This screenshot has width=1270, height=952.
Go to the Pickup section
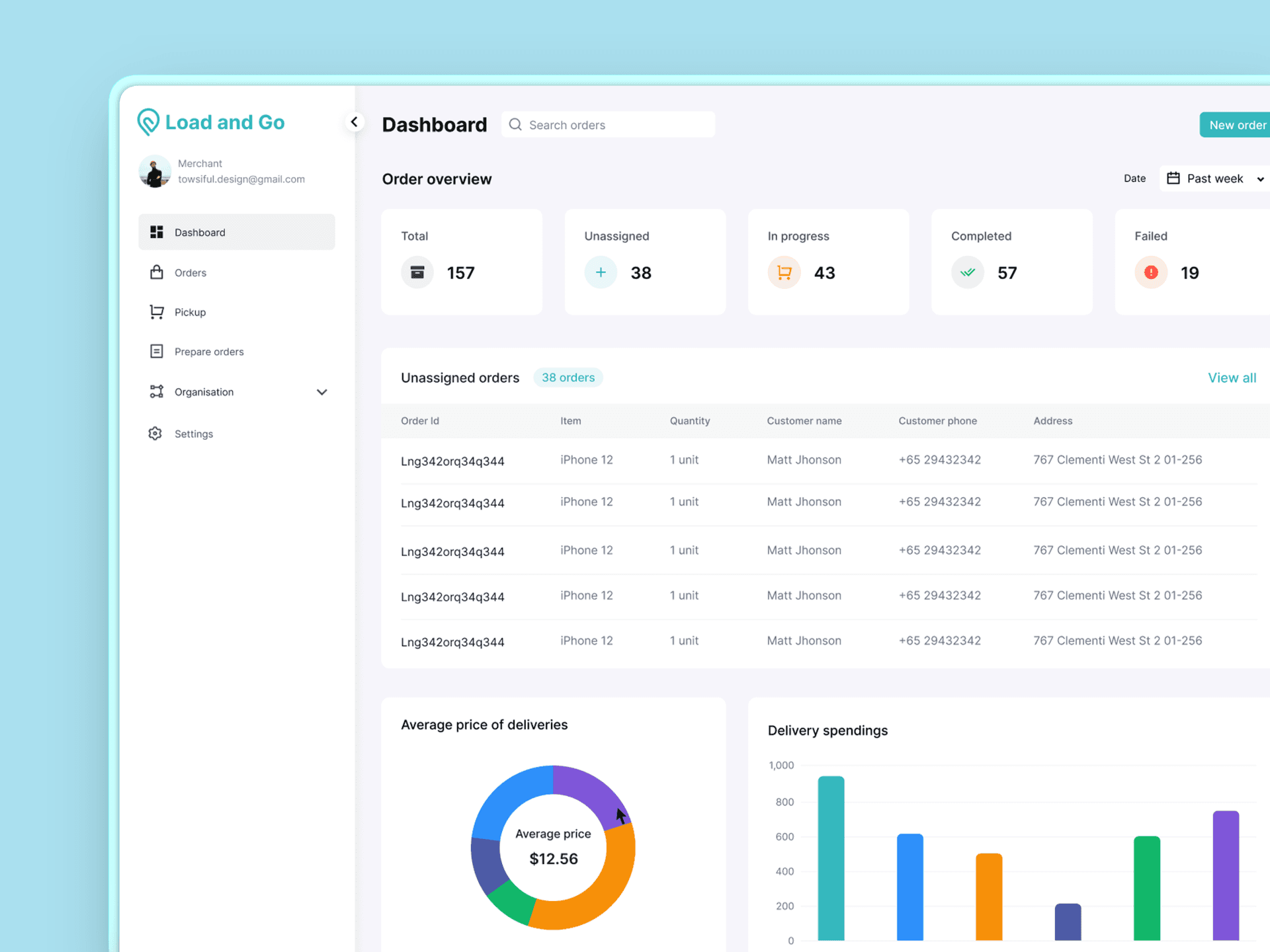click(x=190, y=312)
